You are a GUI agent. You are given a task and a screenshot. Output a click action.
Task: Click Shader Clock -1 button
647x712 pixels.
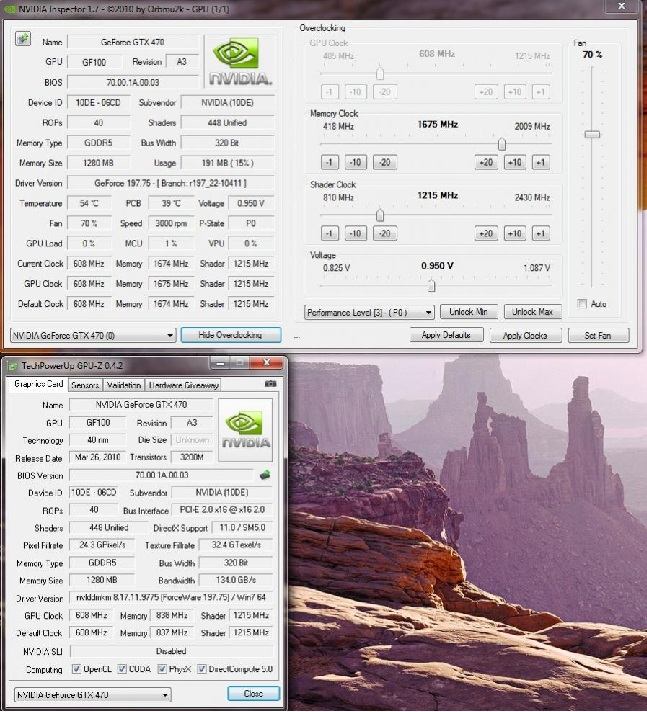click(x=330, y=233)
